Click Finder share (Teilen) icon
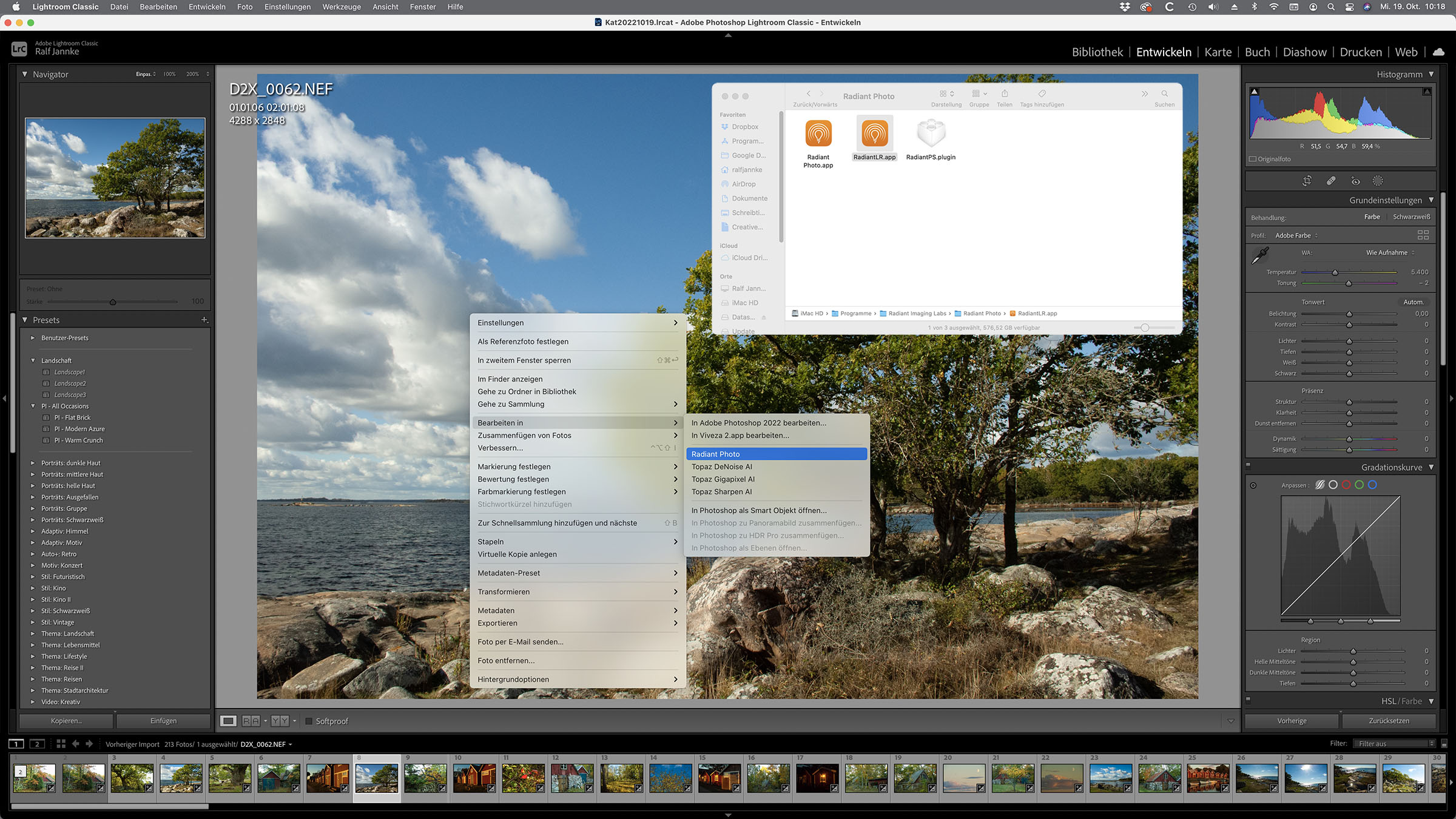The image size is (1456, 819). (1005, 93)
